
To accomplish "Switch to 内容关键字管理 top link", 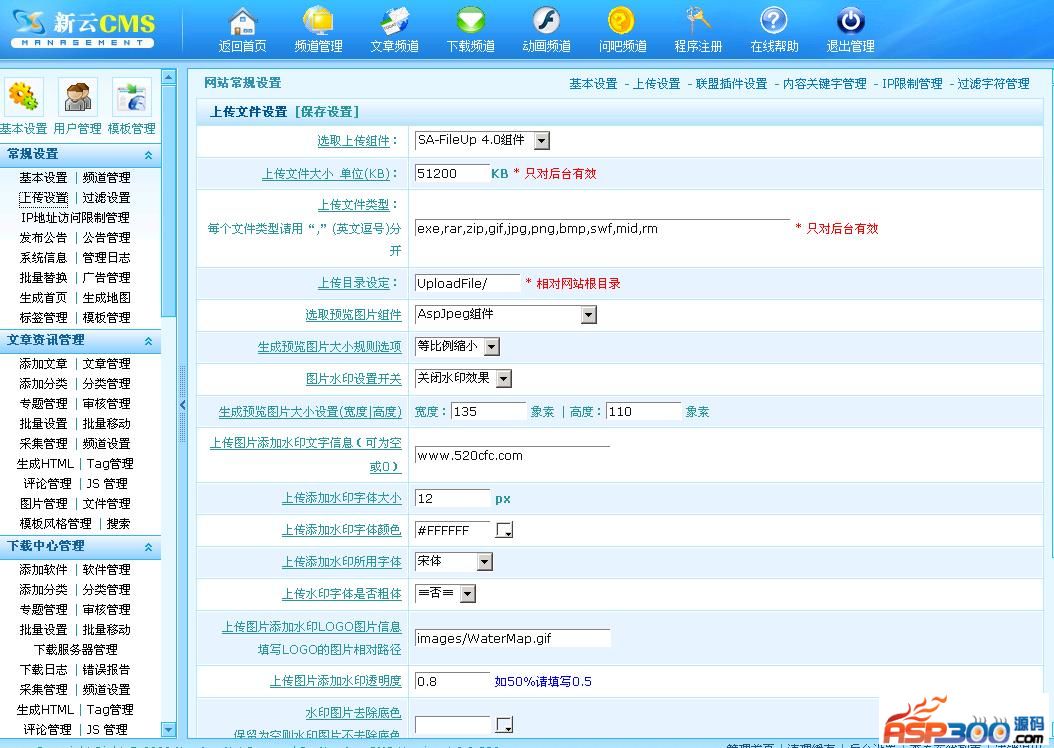I will click(x=825, y=84).
